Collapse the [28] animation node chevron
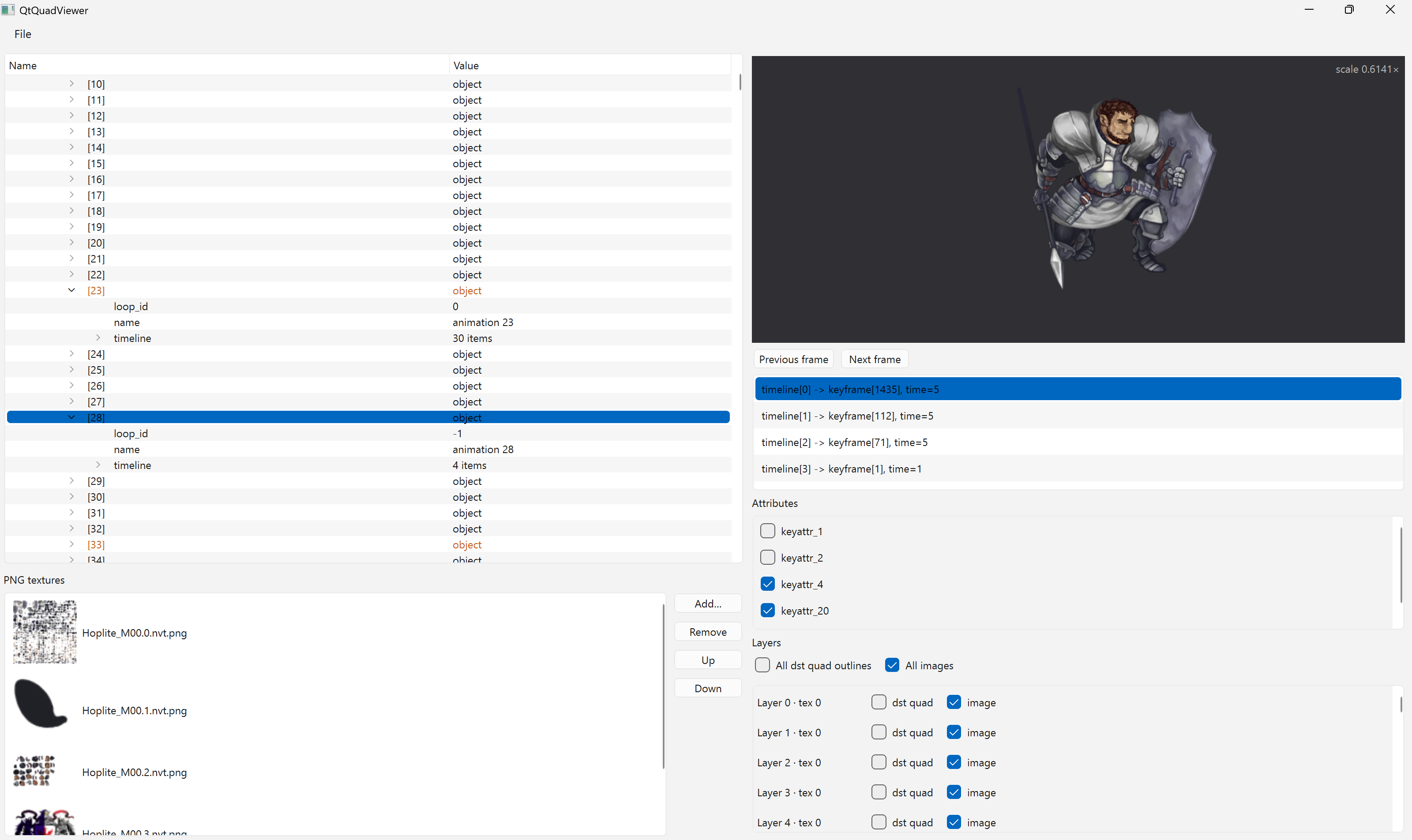 point(71,417)
